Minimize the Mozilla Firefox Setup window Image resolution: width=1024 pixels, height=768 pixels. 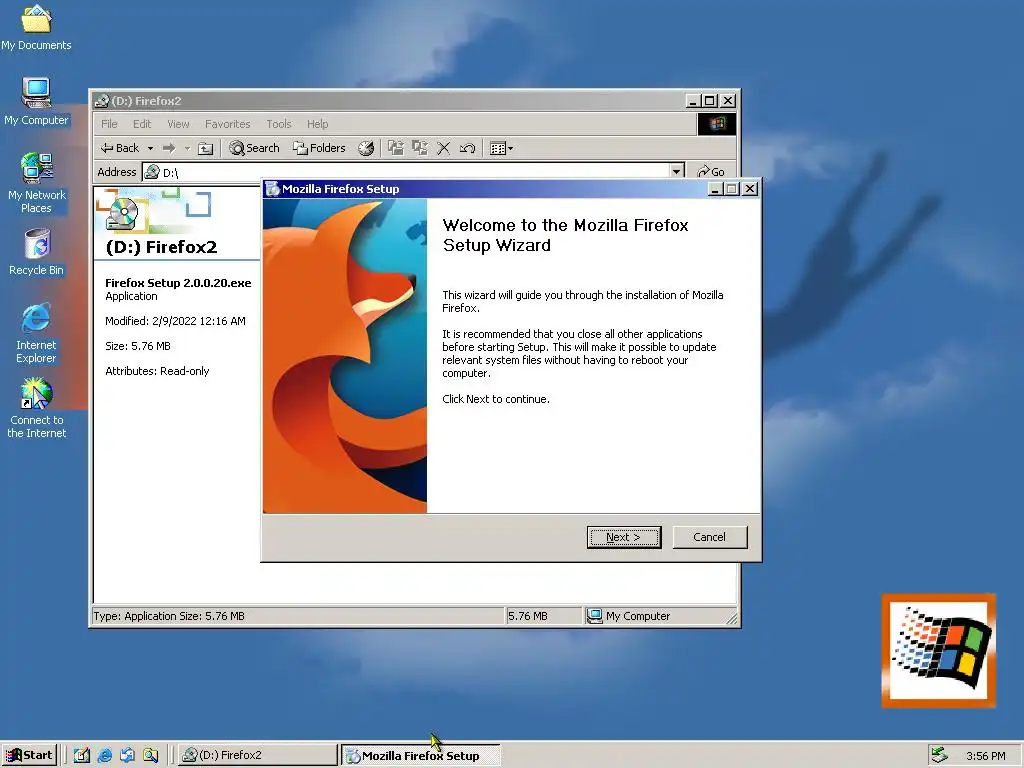715,189
